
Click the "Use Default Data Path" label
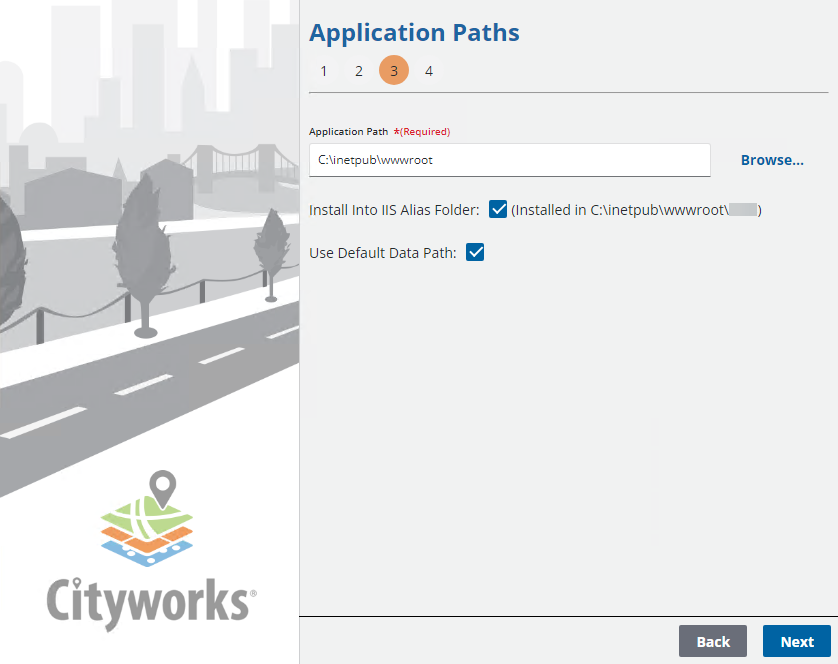tap(383, 253)
